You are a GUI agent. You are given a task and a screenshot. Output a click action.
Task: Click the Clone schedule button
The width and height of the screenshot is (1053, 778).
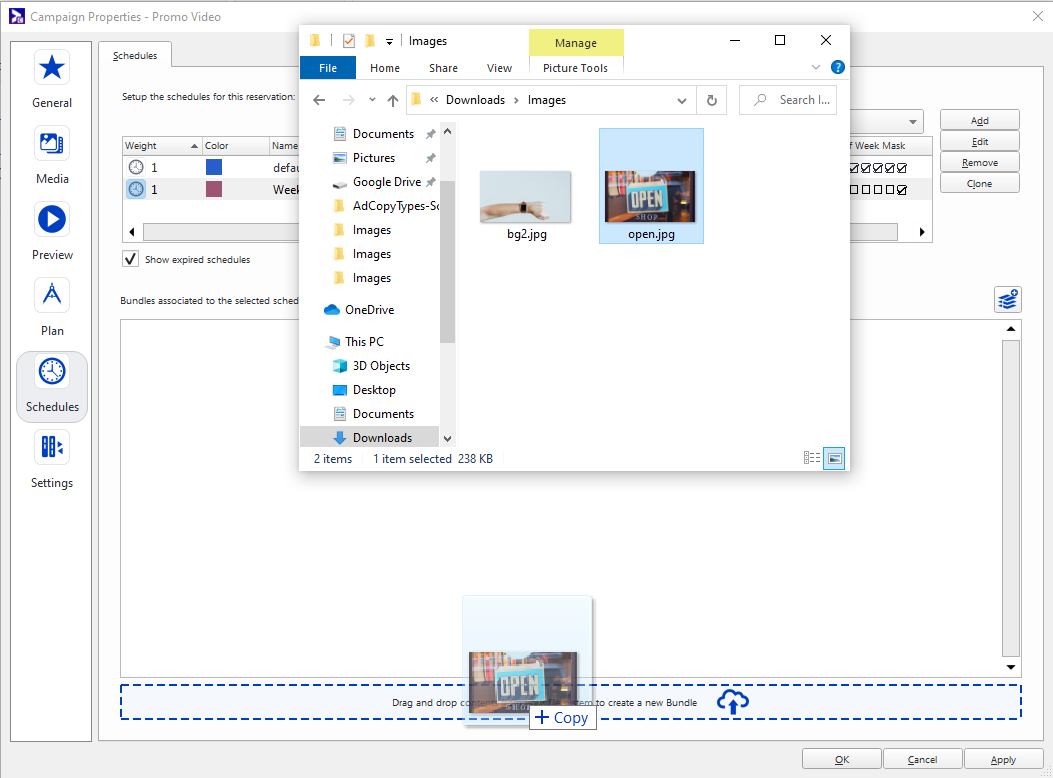click(979, 184)
